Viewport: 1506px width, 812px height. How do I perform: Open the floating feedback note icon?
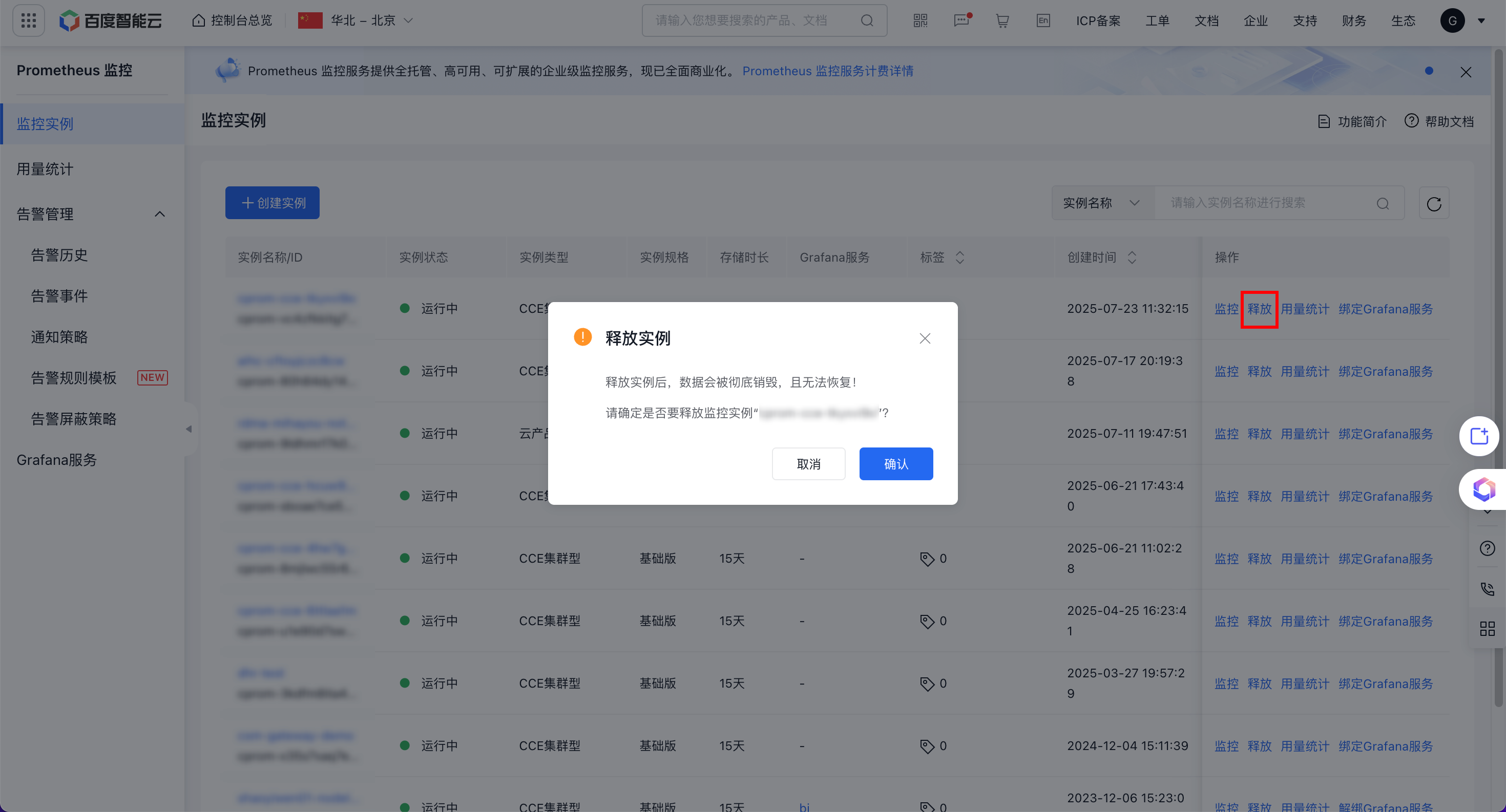[x=1479, y=436]
